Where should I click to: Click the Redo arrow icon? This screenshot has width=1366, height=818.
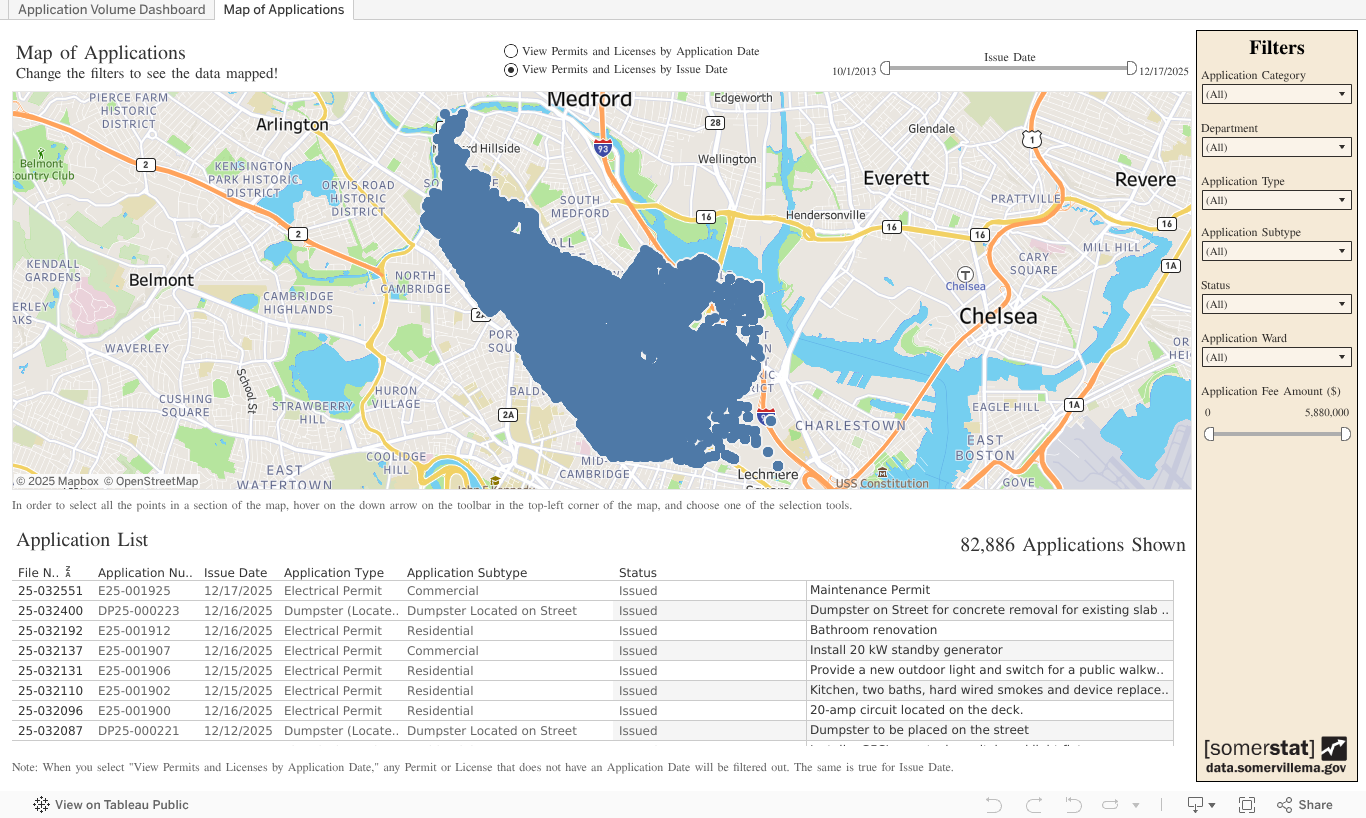tap(1034, 805)
